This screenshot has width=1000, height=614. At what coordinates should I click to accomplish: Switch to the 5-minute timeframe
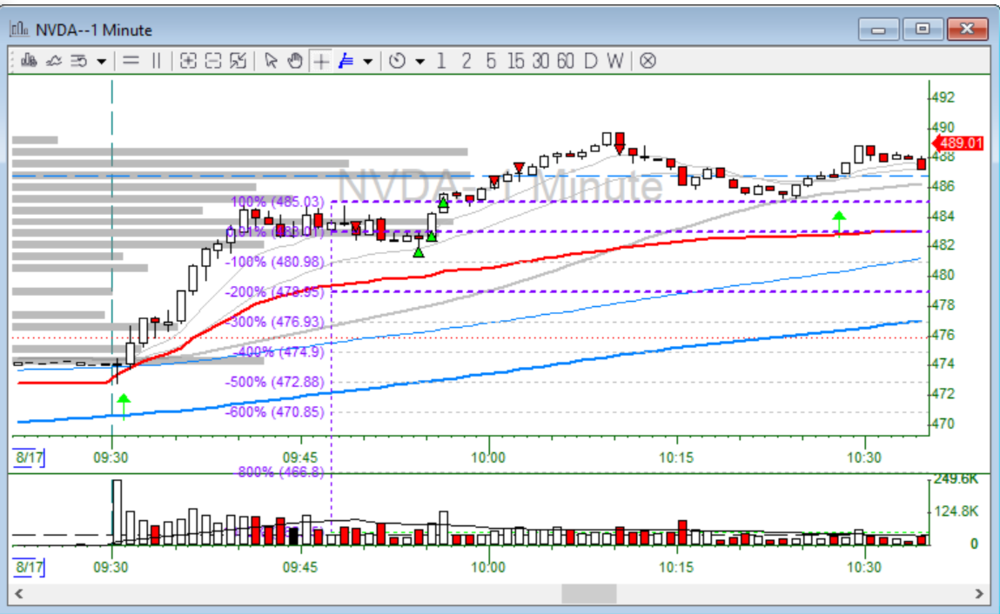click(489, 61)
